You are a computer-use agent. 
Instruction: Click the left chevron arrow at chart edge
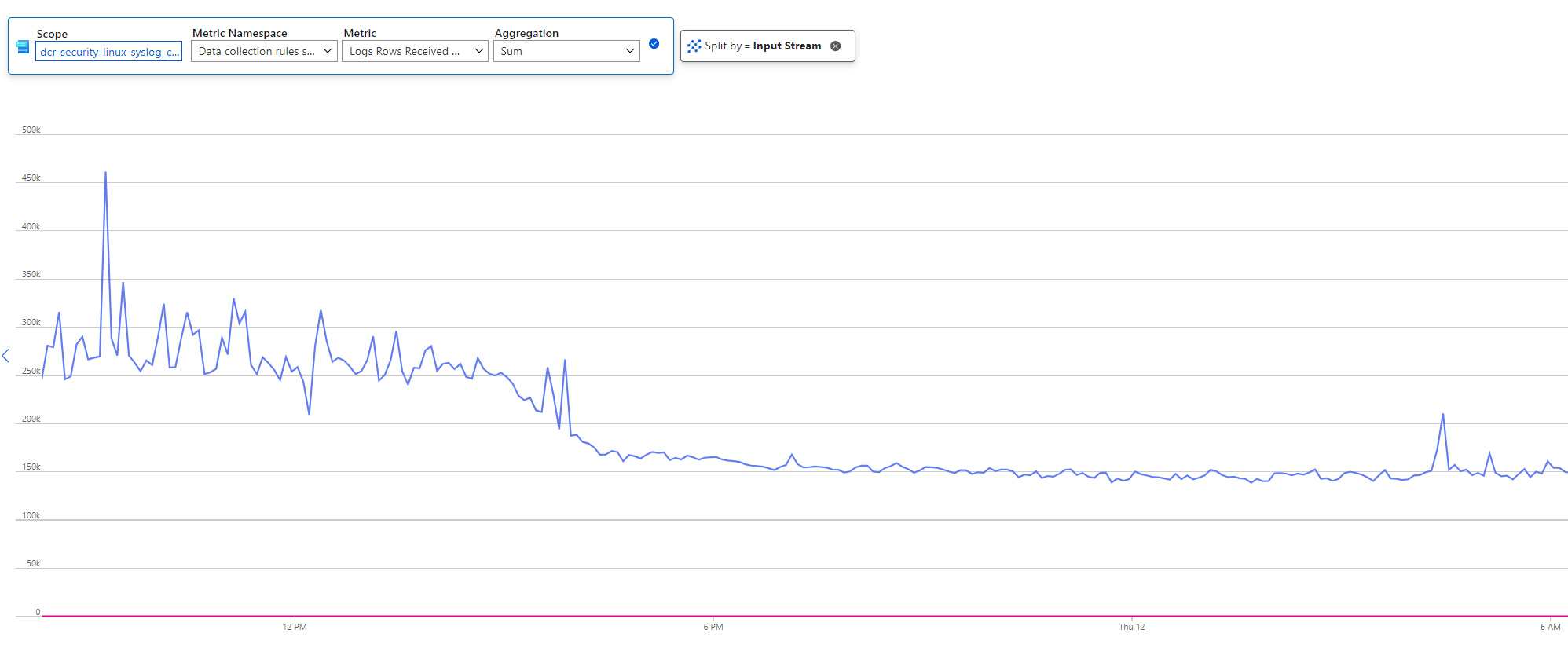click(x=6, y=356)
